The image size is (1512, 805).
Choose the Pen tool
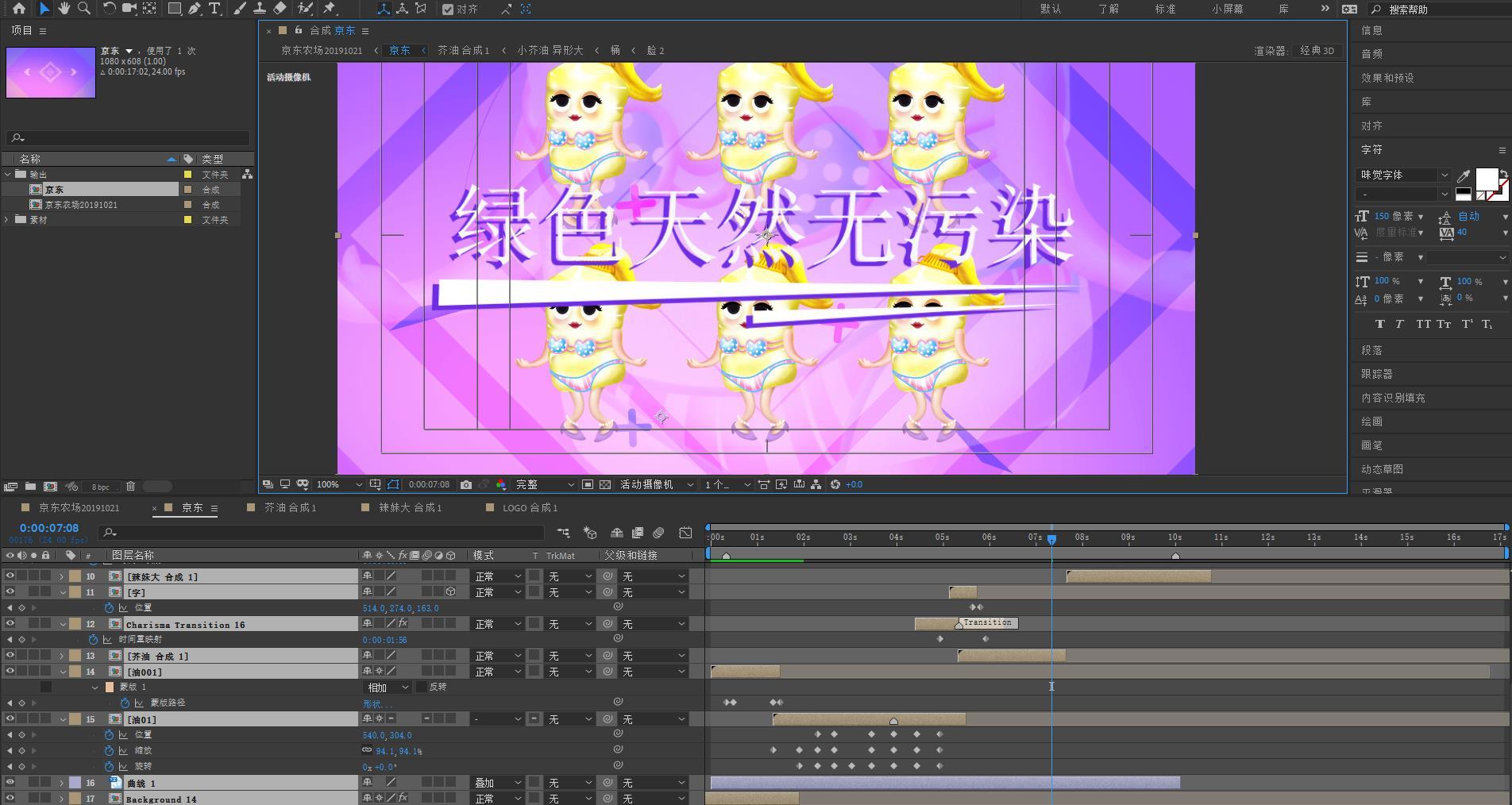194,9
